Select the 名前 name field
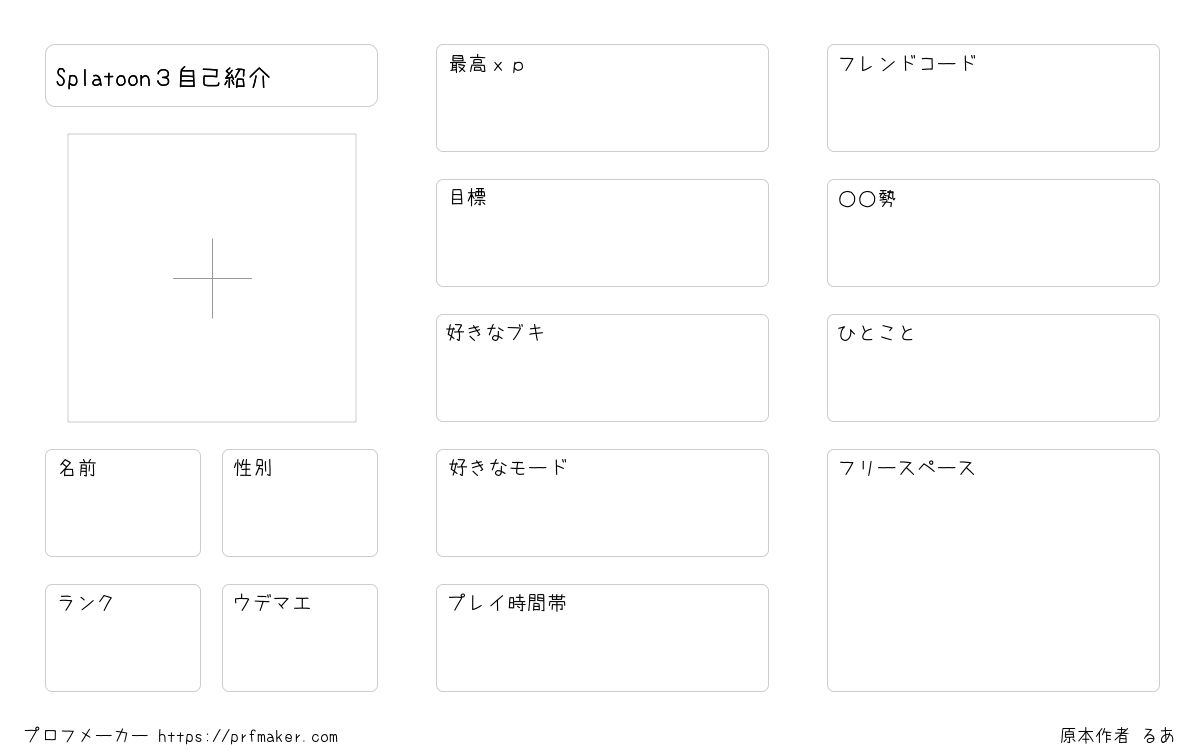Screen dimensions: 1200x750 123,503
